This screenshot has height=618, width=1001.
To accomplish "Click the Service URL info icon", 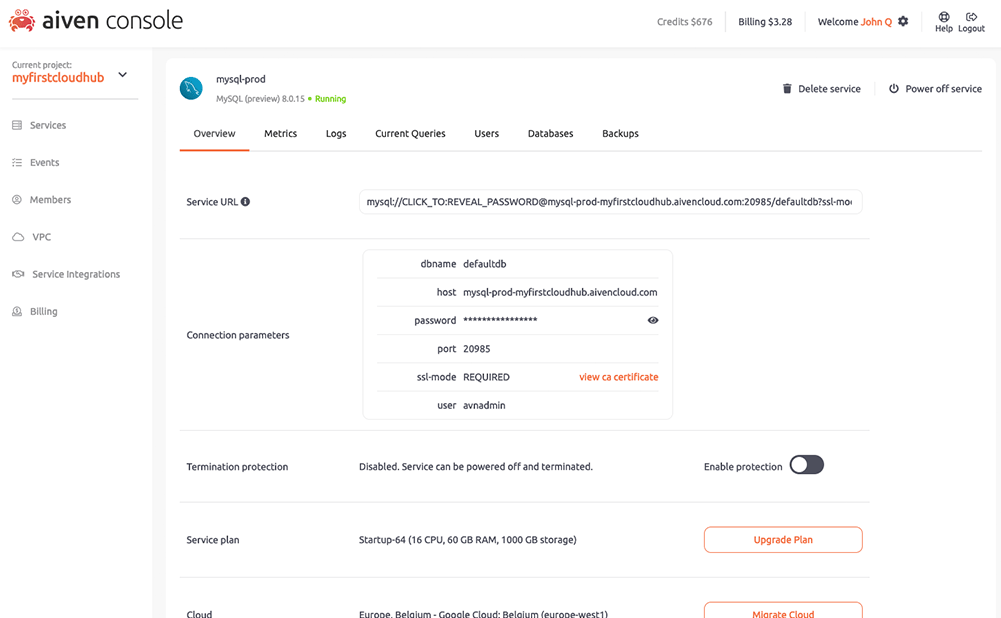I will pos(245,202).
